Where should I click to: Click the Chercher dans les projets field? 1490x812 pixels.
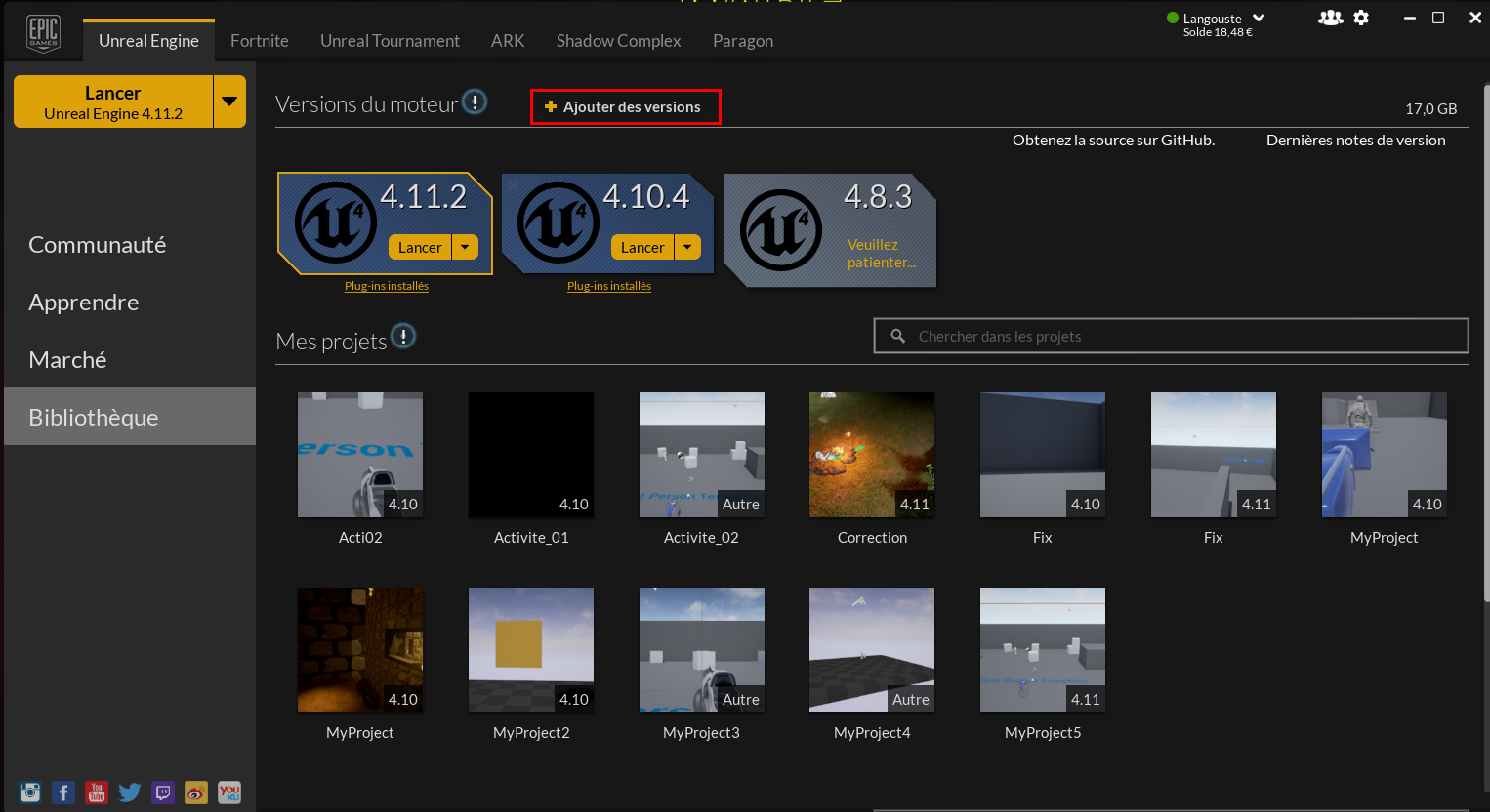(1172, 336)
